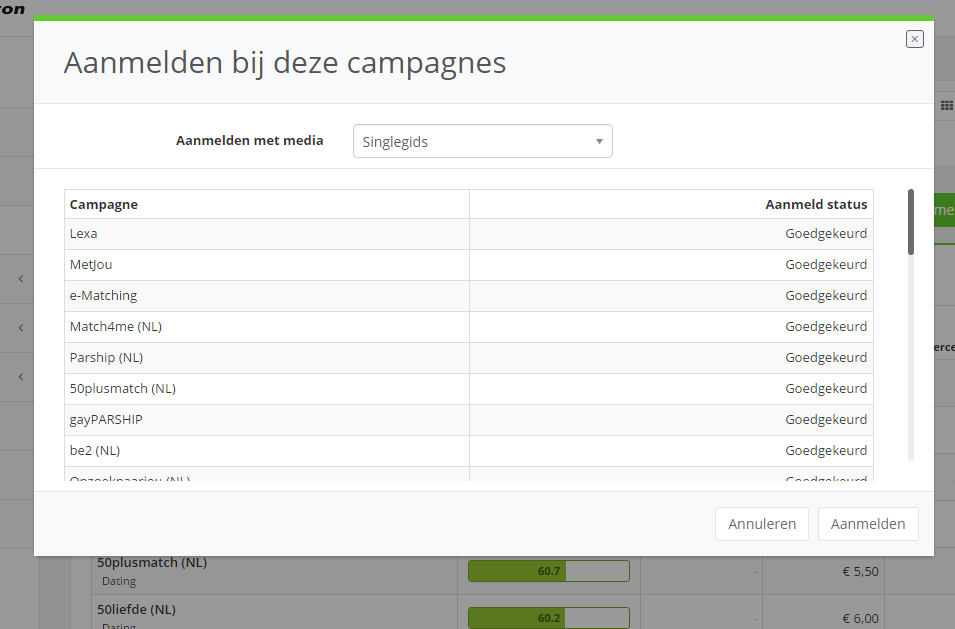
Task: Close the Aanmelden bij deze campagnes dialog
Action: (914, 39)
